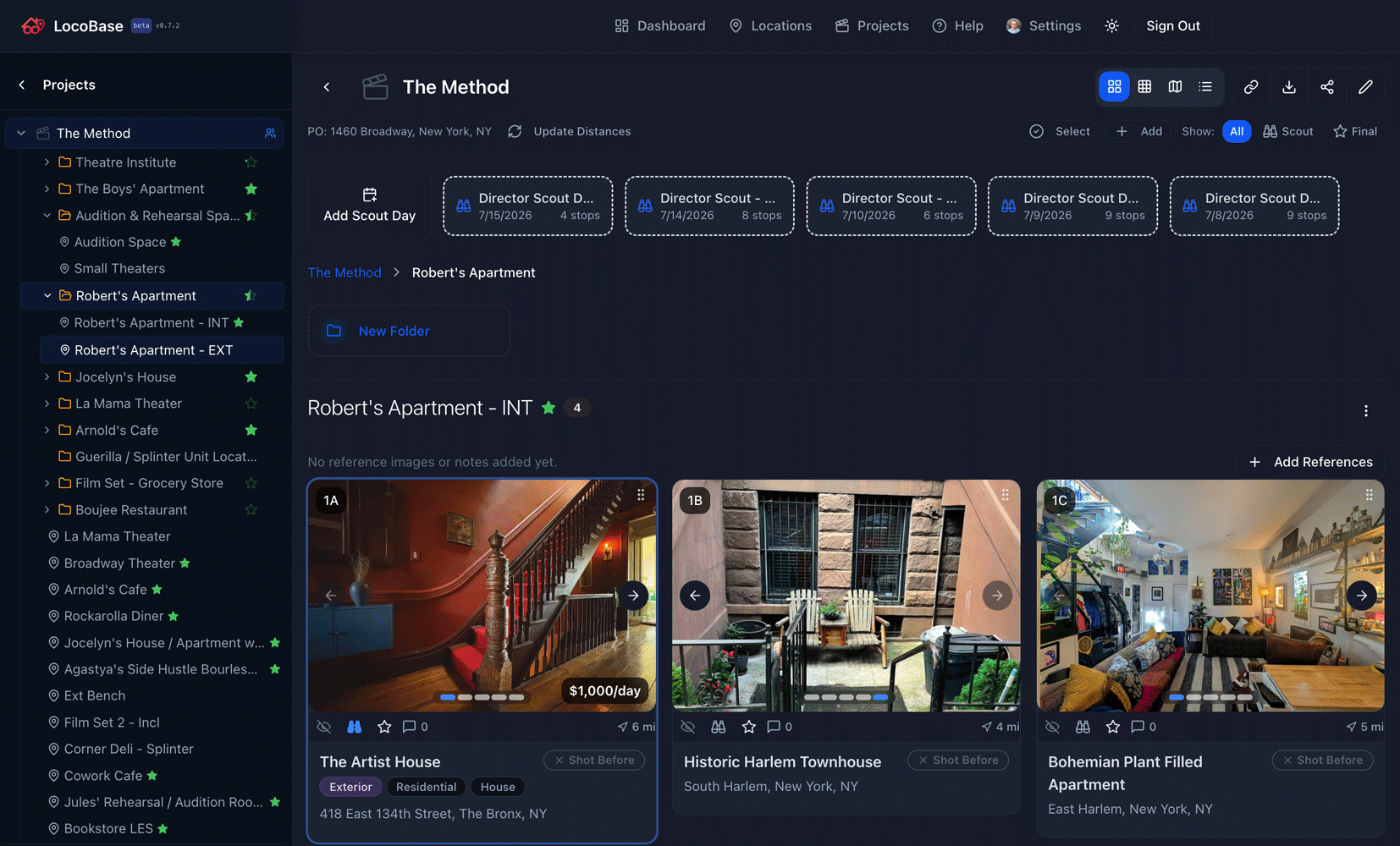1400x846 pixels.
Task: Switch to list view icon
Action: (x=1205, y=86)
